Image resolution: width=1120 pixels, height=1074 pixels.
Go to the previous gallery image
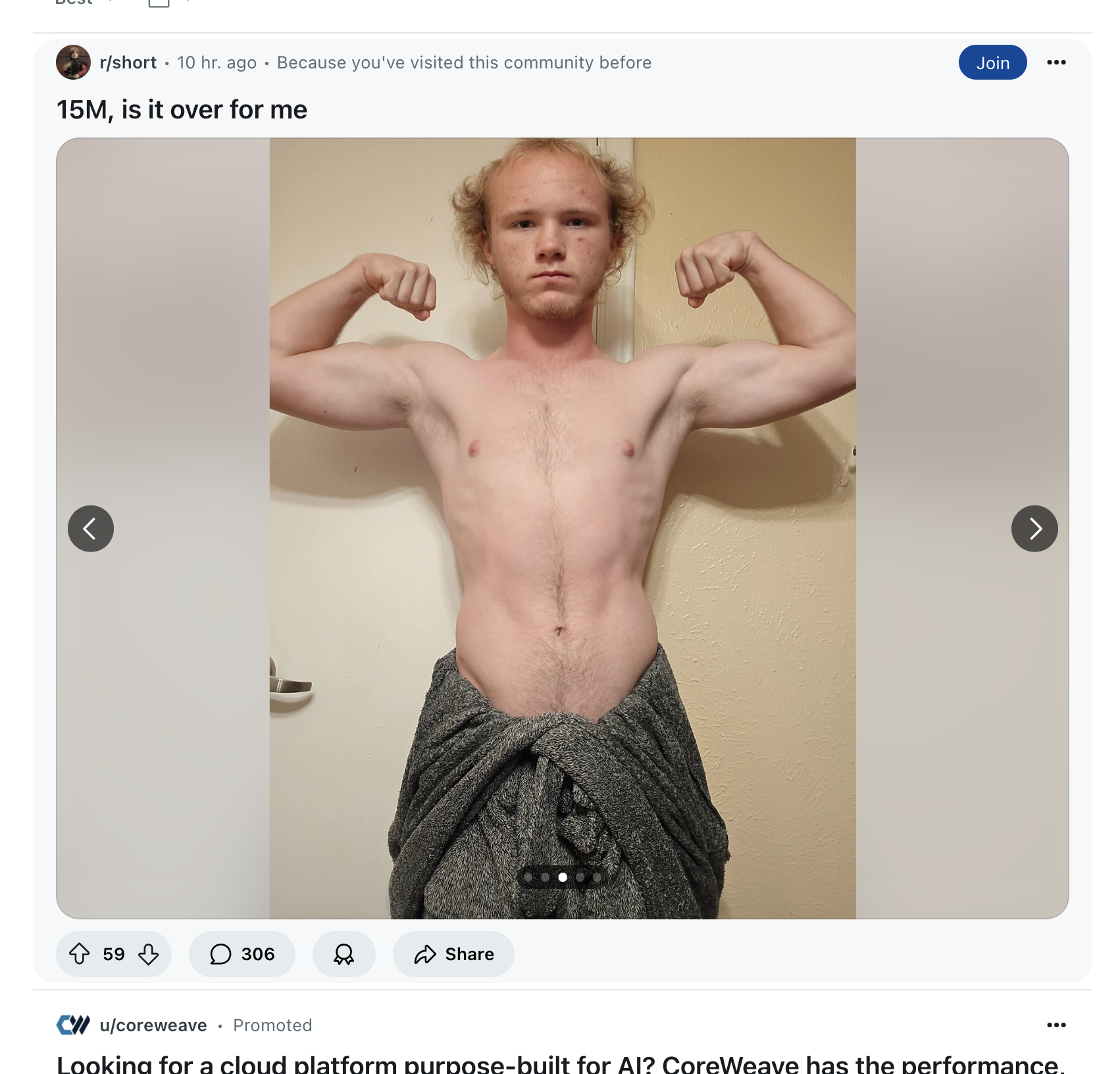tap(91, 528)
